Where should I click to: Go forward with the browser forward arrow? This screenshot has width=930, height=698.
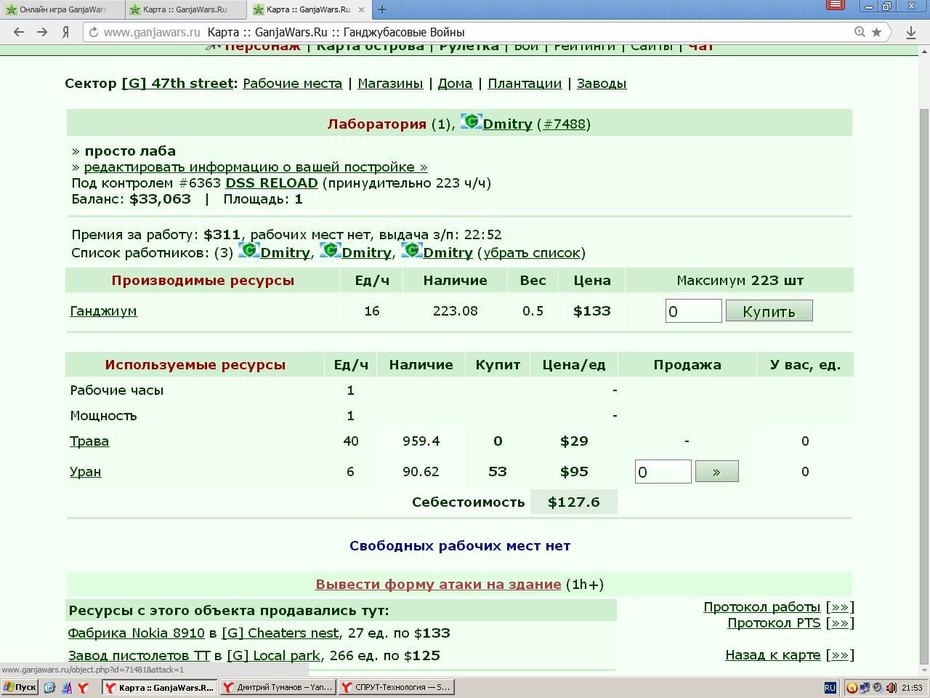[x=42, y=32]
